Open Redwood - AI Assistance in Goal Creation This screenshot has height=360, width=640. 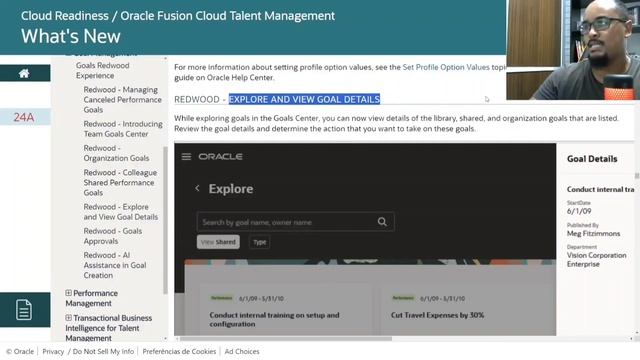coord(115,265)
